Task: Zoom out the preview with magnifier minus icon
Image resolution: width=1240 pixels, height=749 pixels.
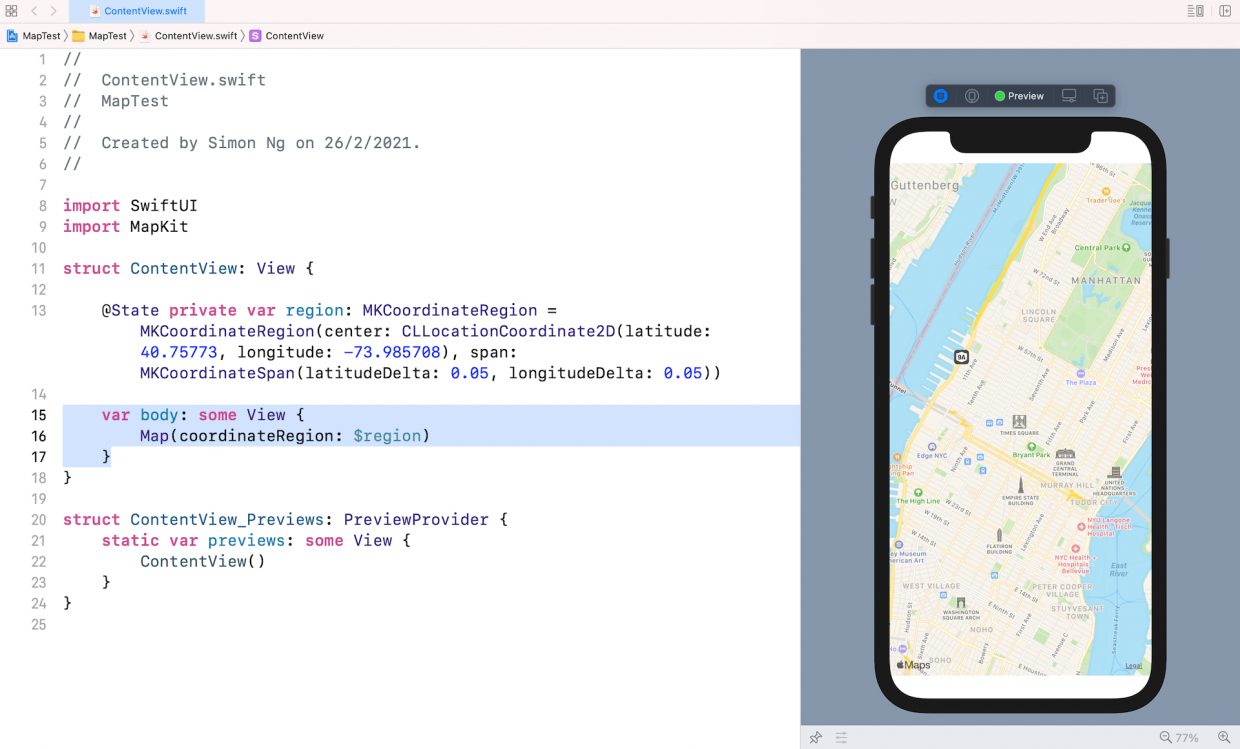Action: 1165,737
